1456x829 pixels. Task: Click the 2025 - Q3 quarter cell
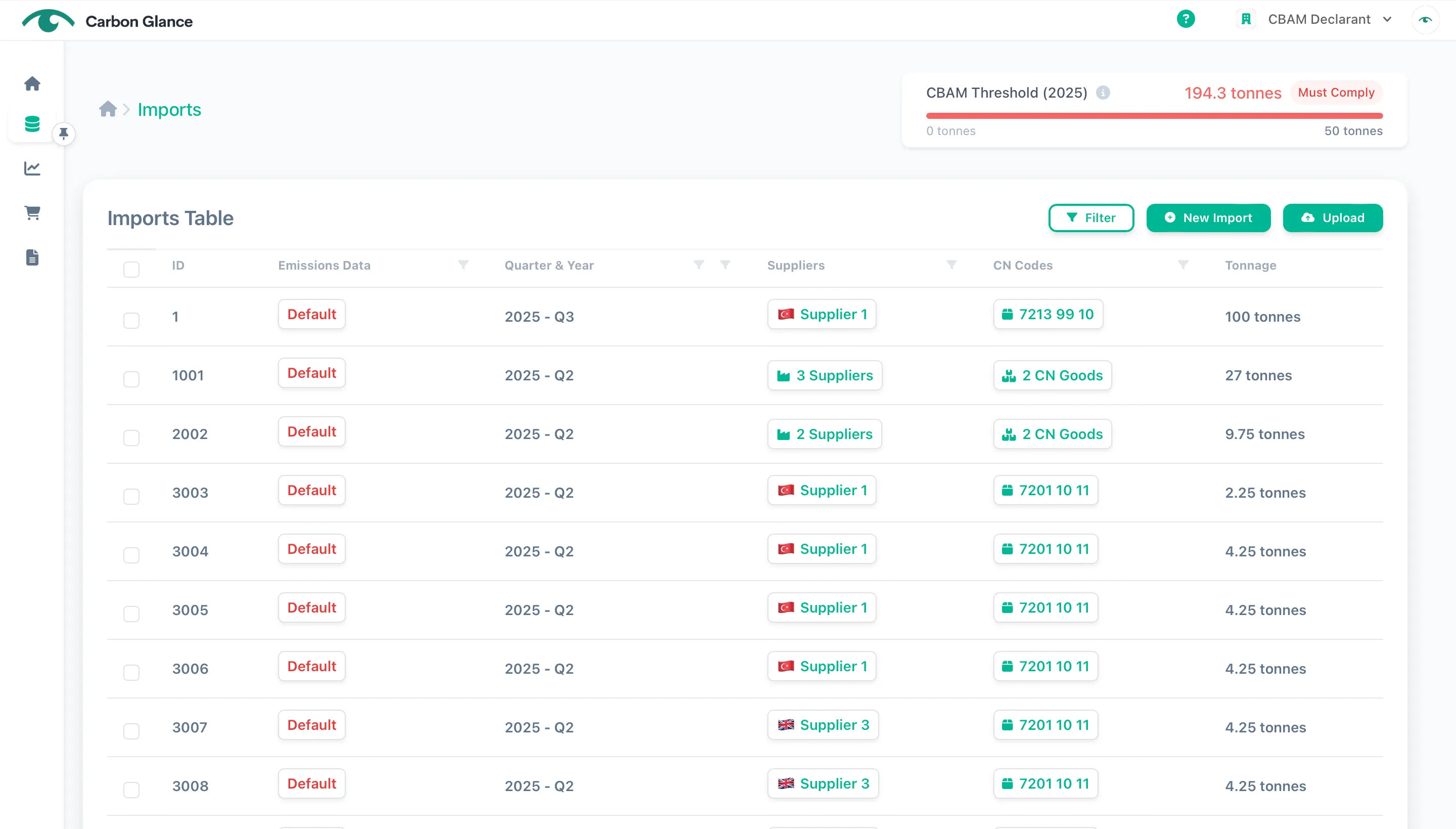539,317
